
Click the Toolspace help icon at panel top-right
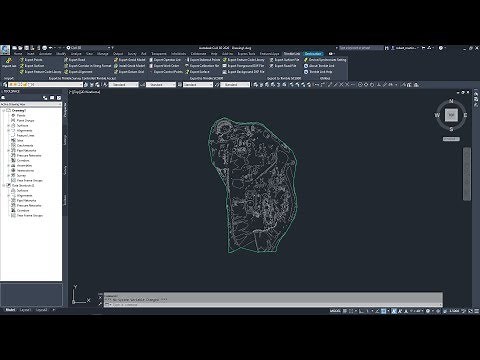[x=59, y=98]
